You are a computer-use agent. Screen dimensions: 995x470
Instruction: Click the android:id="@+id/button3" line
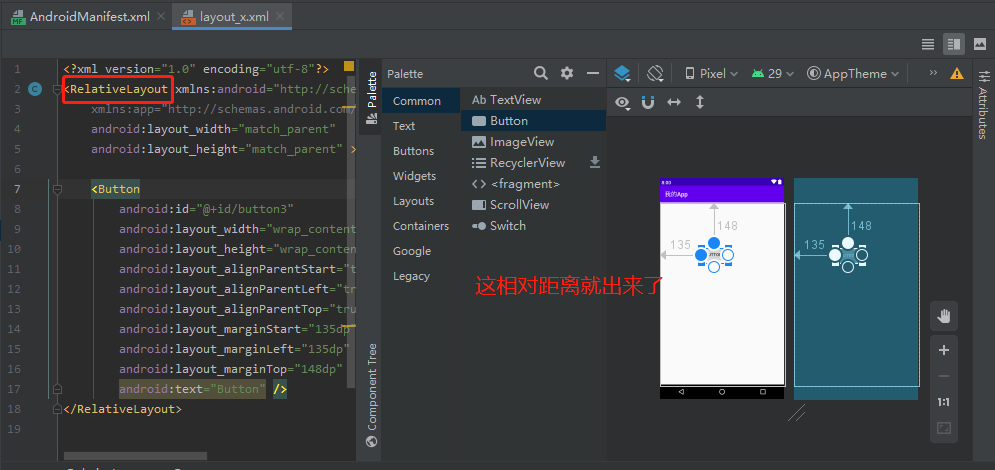coord(206,209)
